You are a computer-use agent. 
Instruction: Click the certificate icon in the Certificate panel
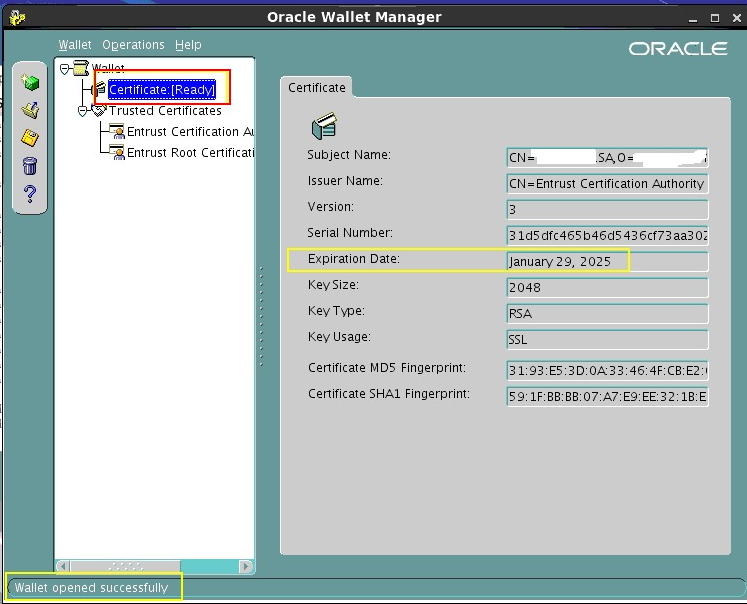(x=324, y=127)
